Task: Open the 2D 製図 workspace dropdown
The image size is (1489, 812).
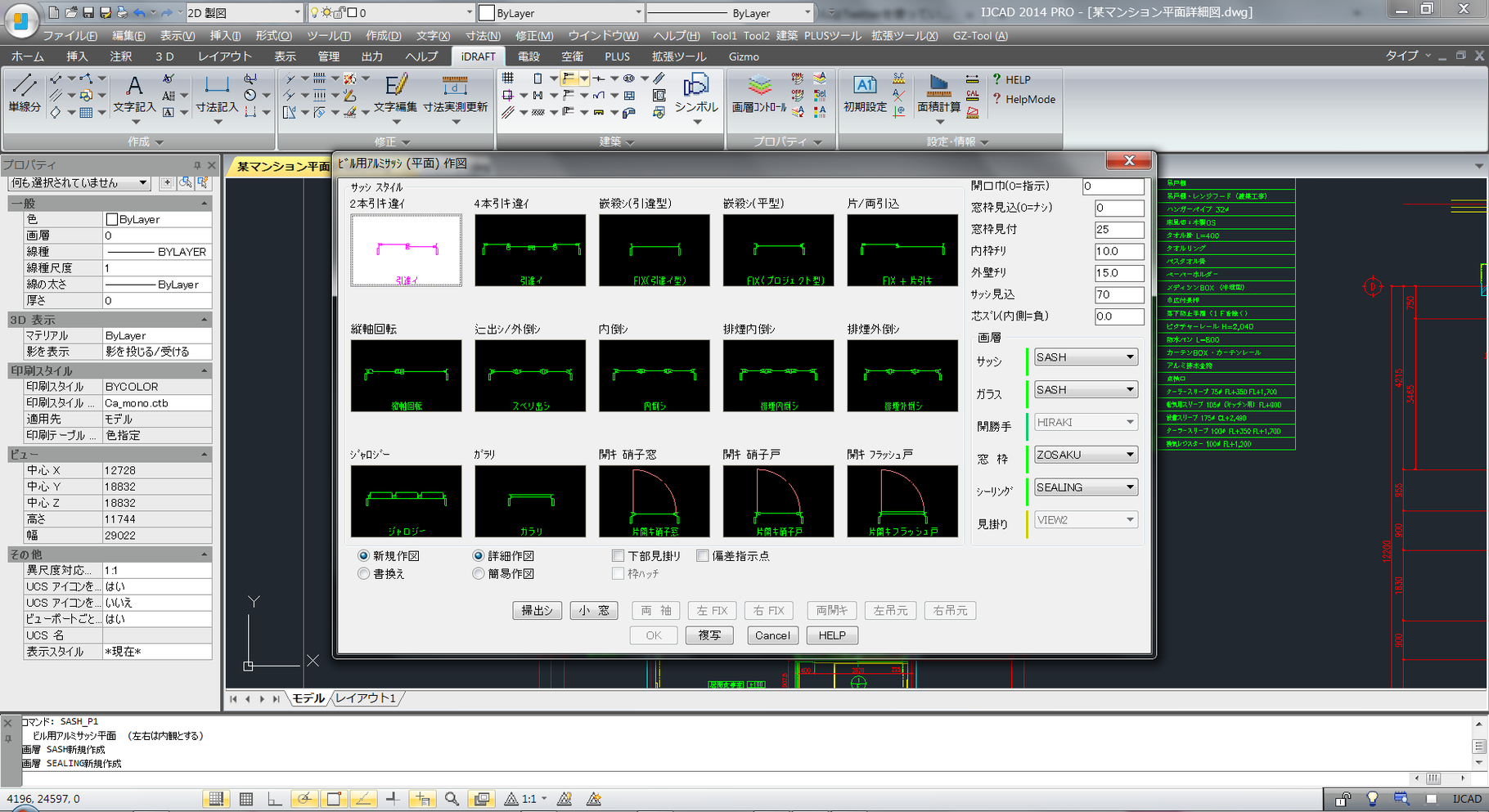Action: click(244, 13)
